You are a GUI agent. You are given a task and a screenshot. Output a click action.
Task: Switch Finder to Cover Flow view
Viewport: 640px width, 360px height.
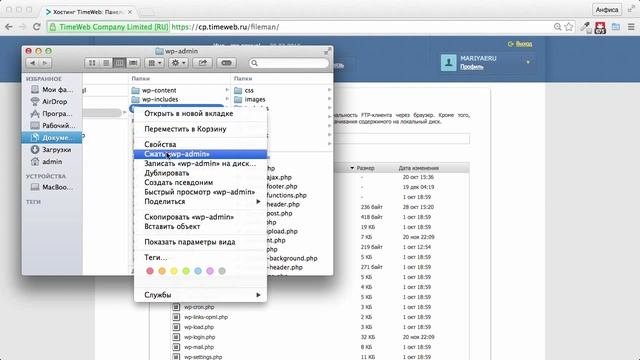133,63
